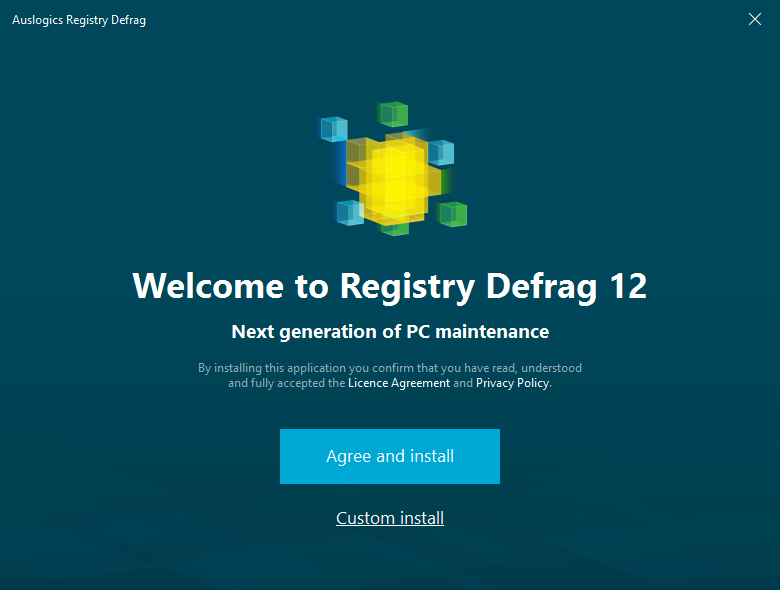This screenshot has height=590, width=780.
Task: Open the Licence Agreement link
Action: (399, 383)
